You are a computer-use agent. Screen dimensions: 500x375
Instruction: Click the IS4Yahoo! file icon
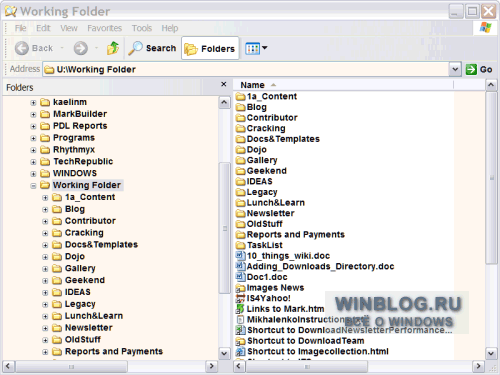[240, 298]
